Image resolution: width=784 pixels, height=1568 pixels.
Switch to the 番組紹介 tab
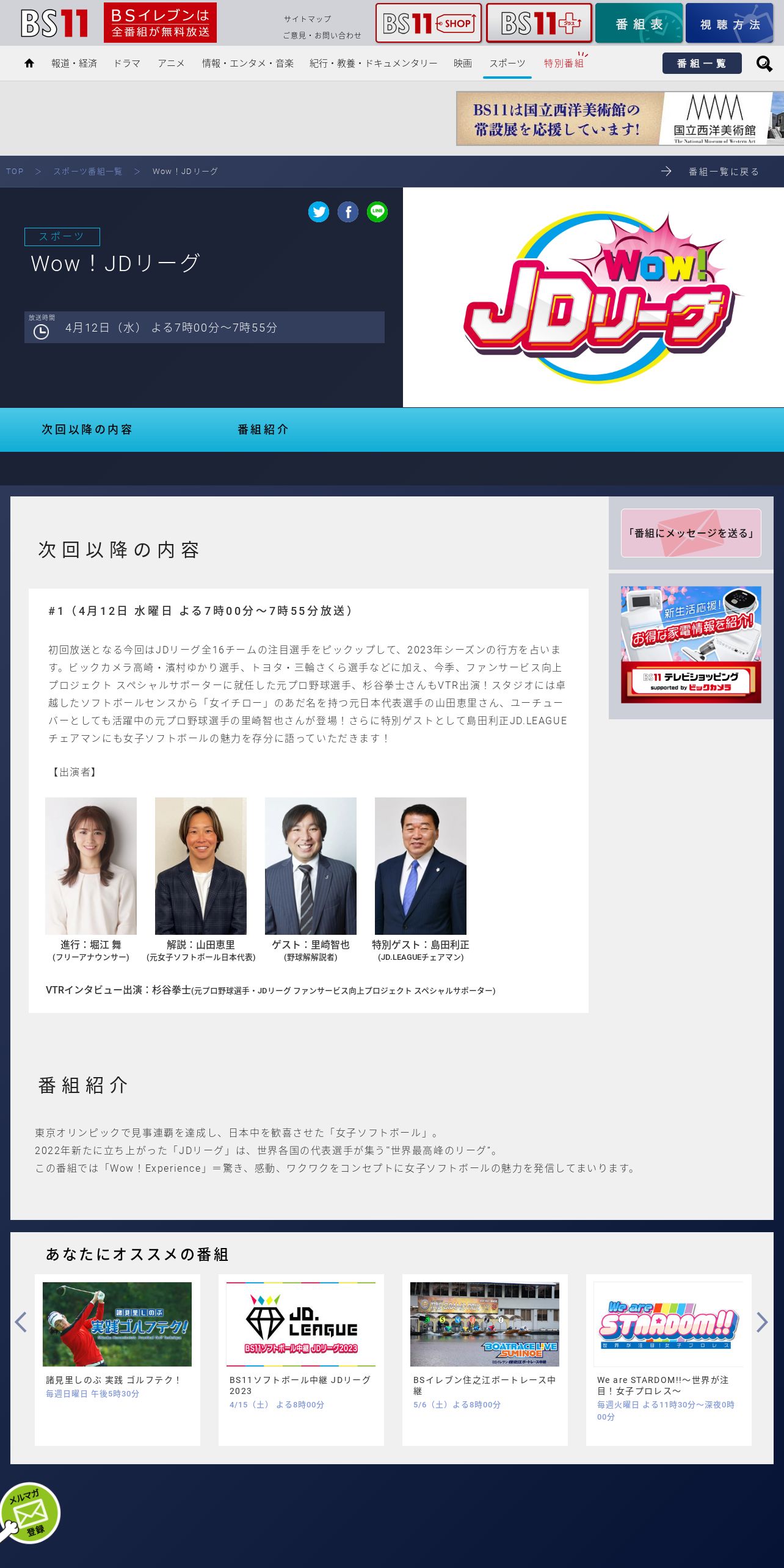[x=263, y=430]
